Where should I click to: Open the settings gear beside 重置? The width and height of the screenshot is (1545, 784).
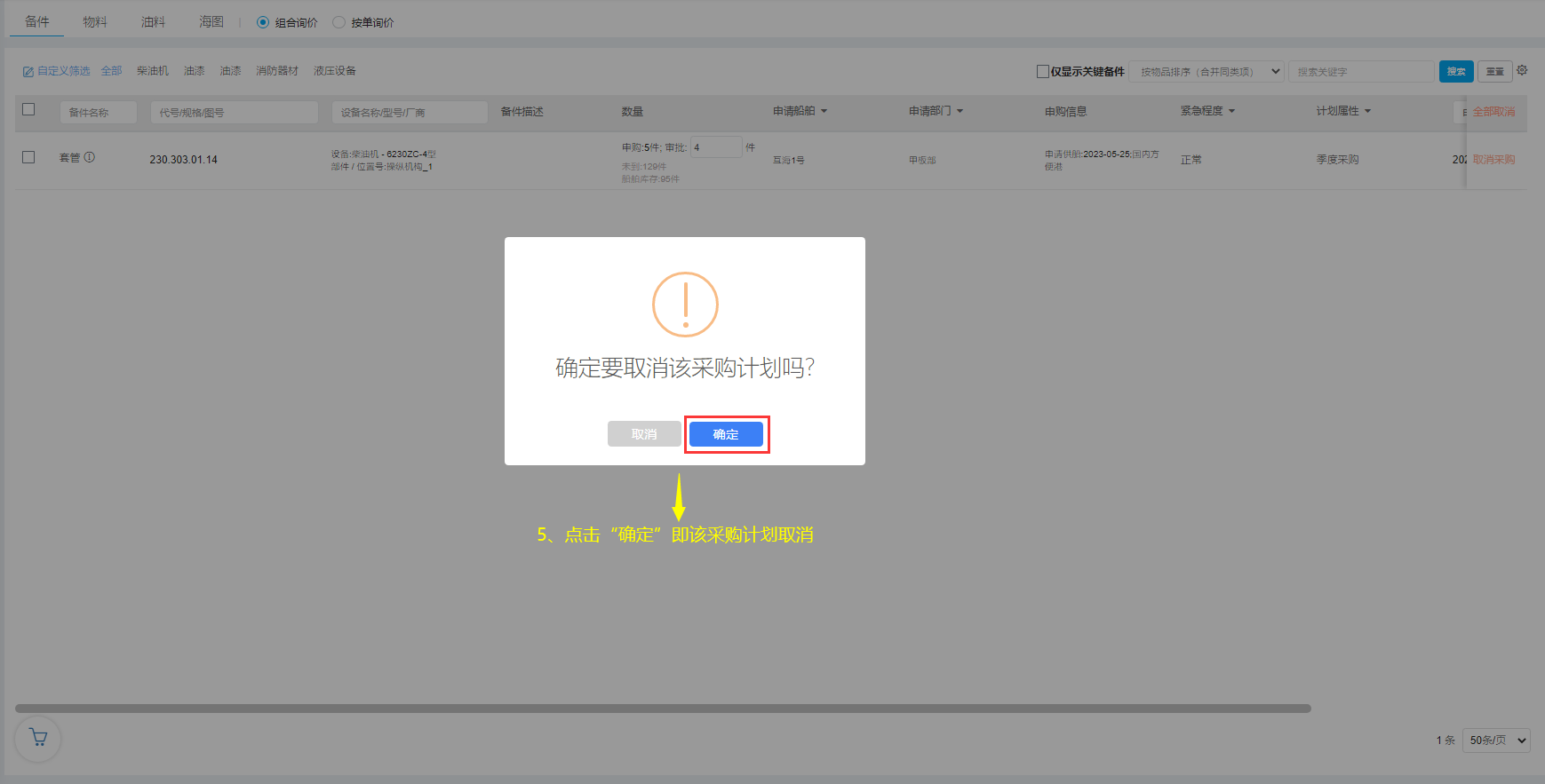click(x=1522, y=70)
